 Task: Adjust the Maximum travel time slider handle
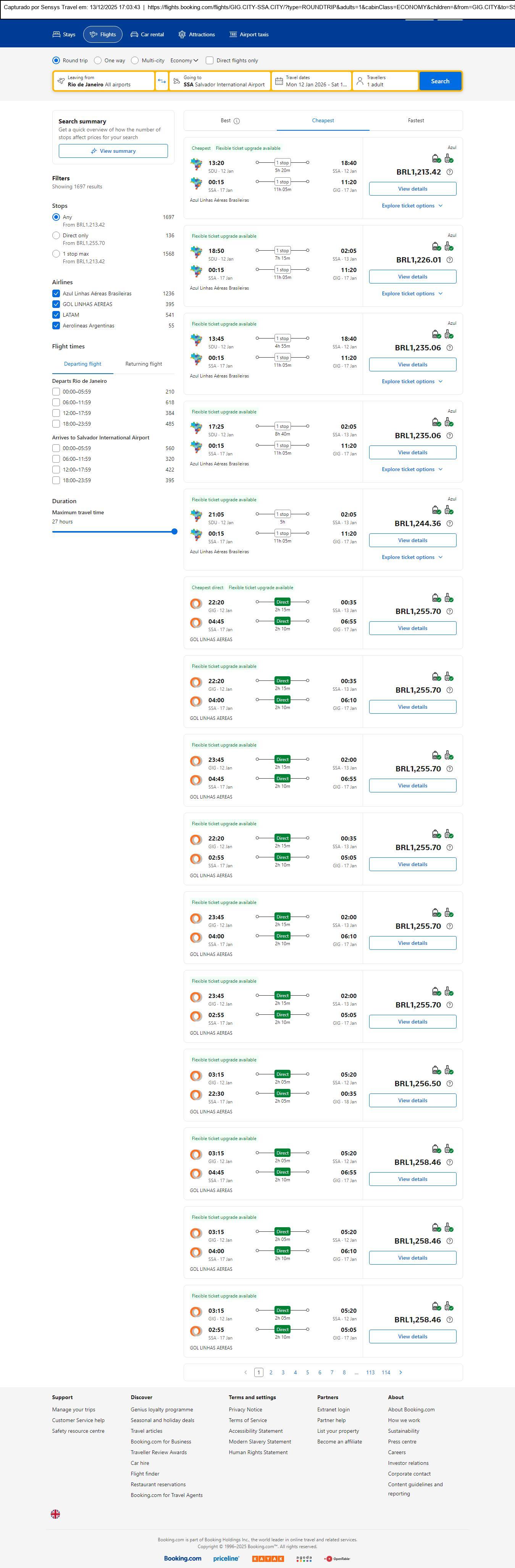[x=174, y=531]
